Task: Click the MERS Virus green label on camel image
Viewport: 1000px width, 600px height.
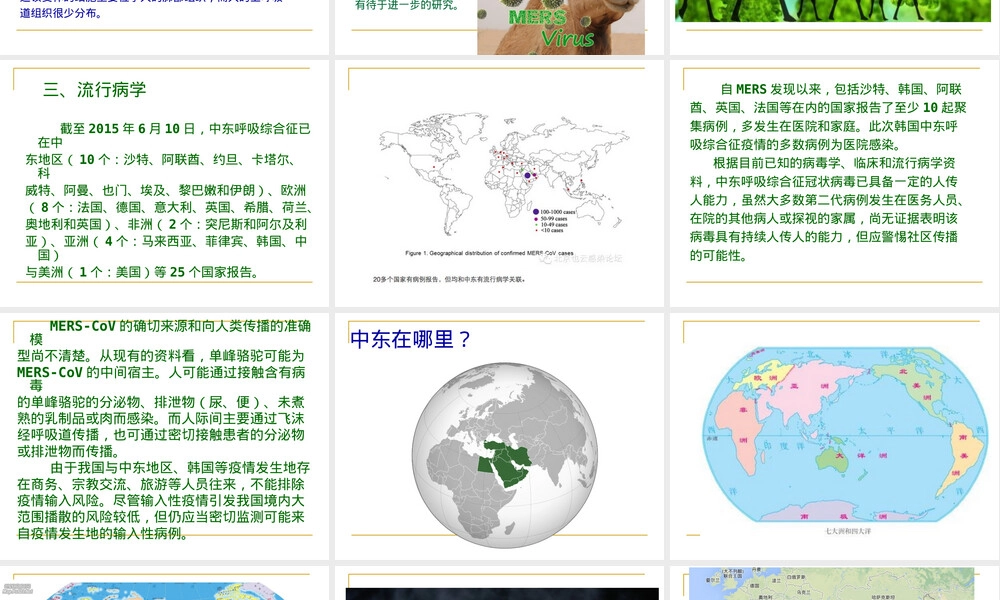Action: [x=552, y=27]
